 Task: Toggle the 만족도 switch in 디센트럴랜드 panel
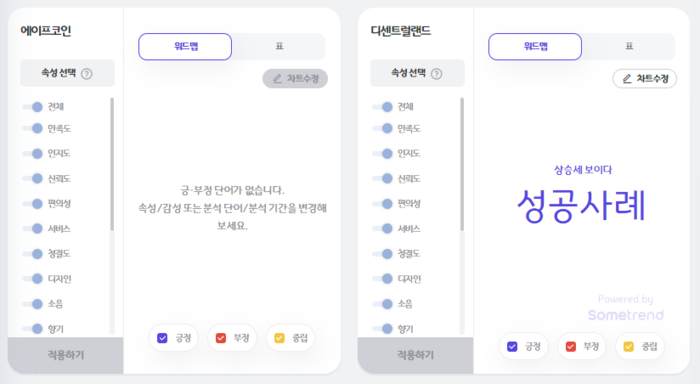(x=383, y=129)
